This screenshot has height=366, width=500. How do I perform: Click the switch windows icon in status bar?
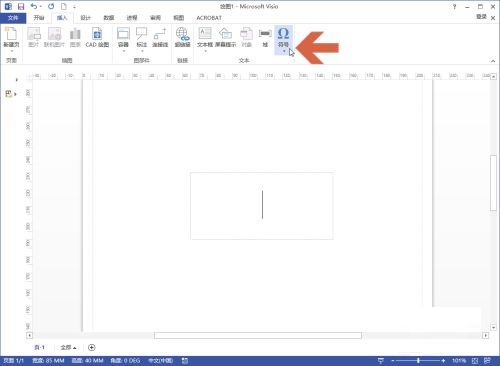click(x=487, y=360)
